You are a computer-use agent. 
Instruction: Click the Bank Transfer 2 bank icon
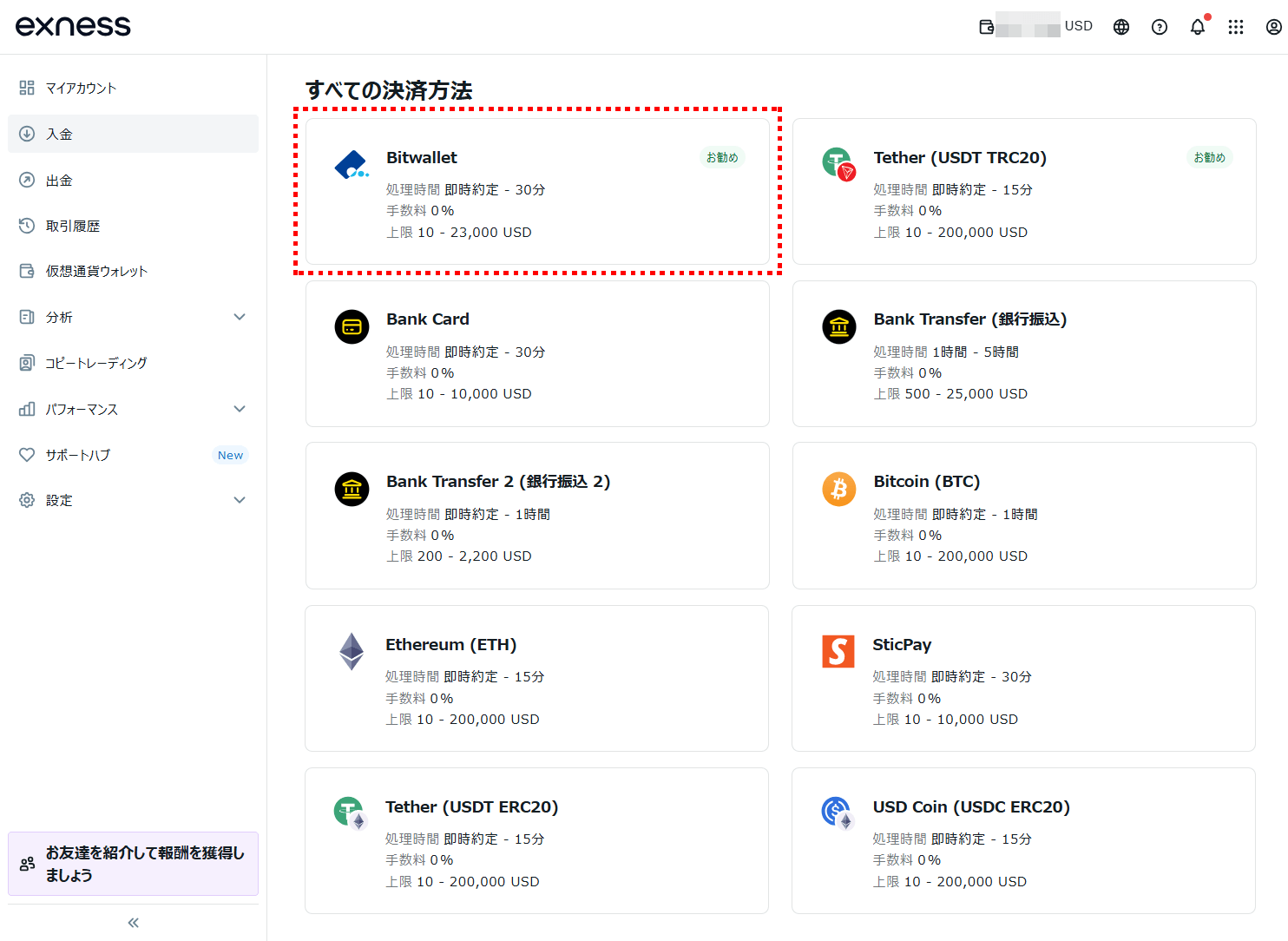tap(352, 489)
